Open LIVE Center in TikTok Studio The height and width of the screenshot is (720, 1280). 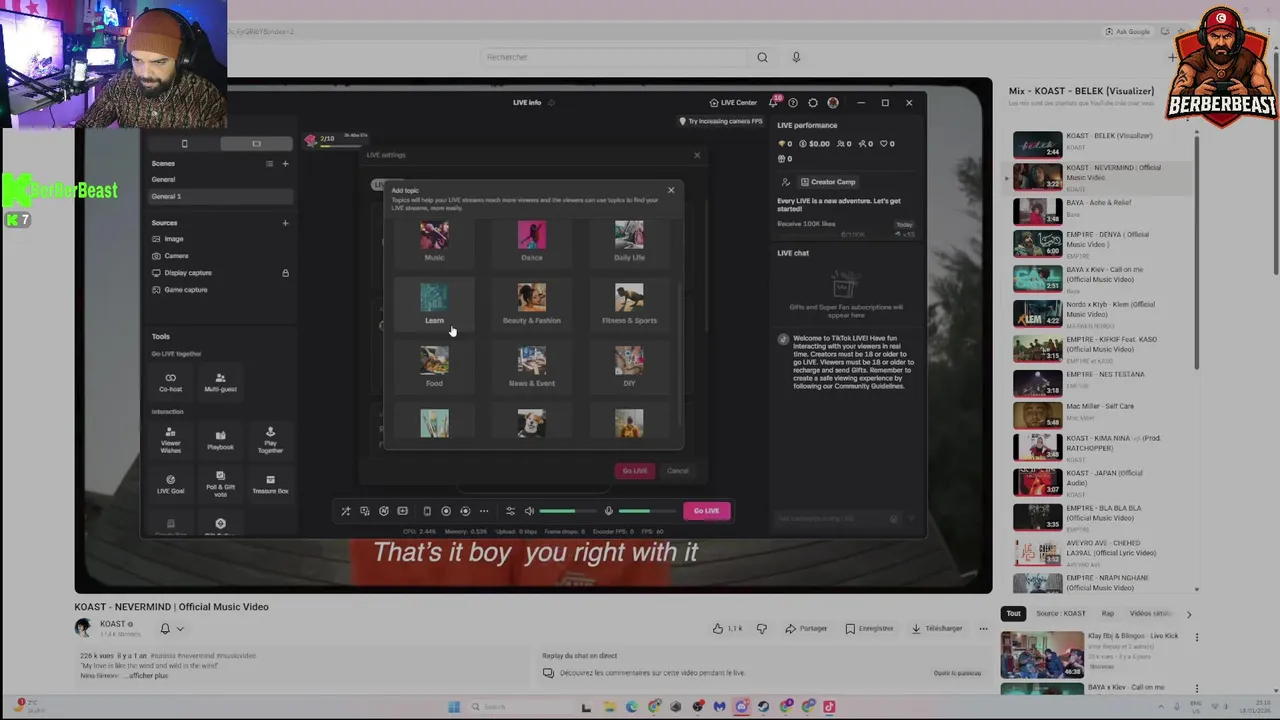click(733, 102)
